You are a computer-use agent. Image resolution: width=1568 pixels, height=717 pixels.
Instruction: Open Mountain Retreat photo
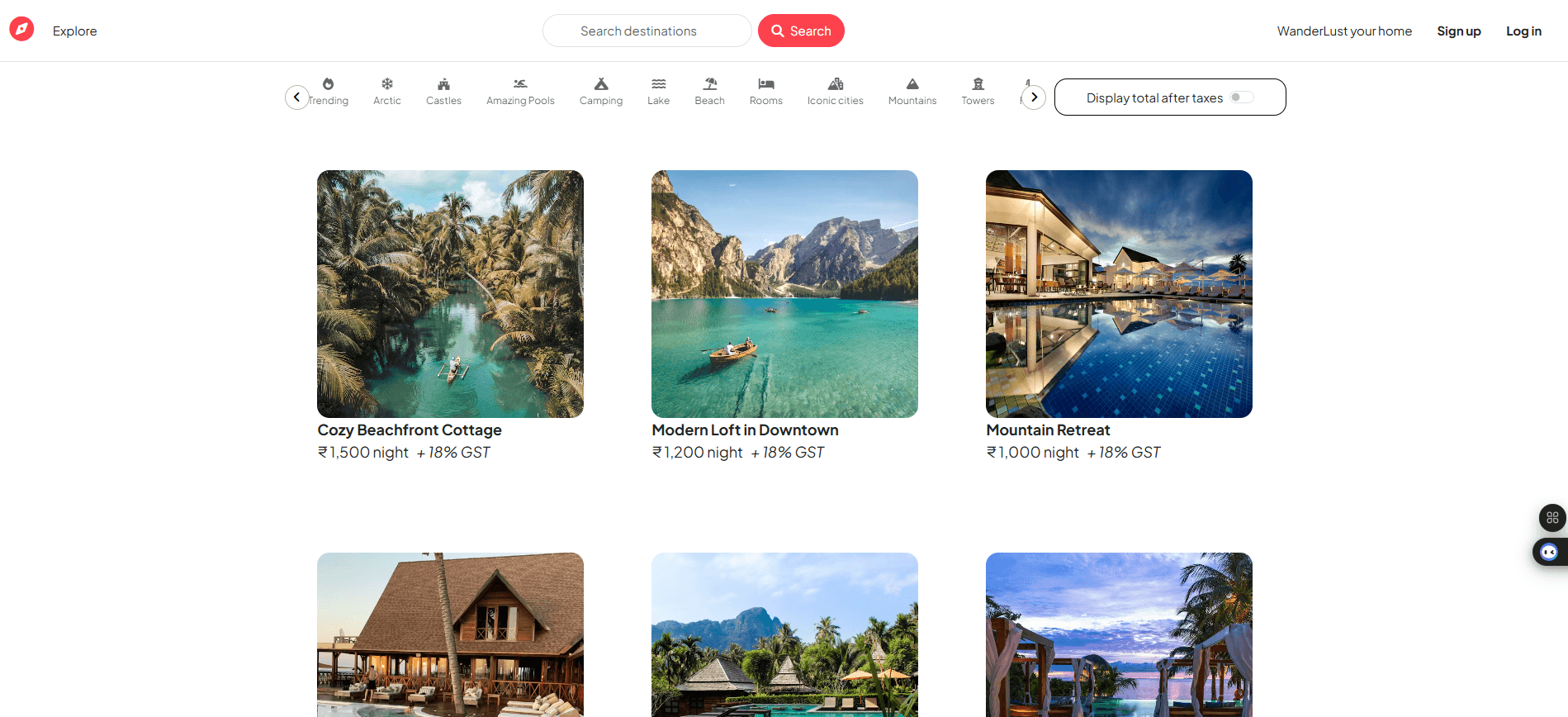[x=1119, y=294]
